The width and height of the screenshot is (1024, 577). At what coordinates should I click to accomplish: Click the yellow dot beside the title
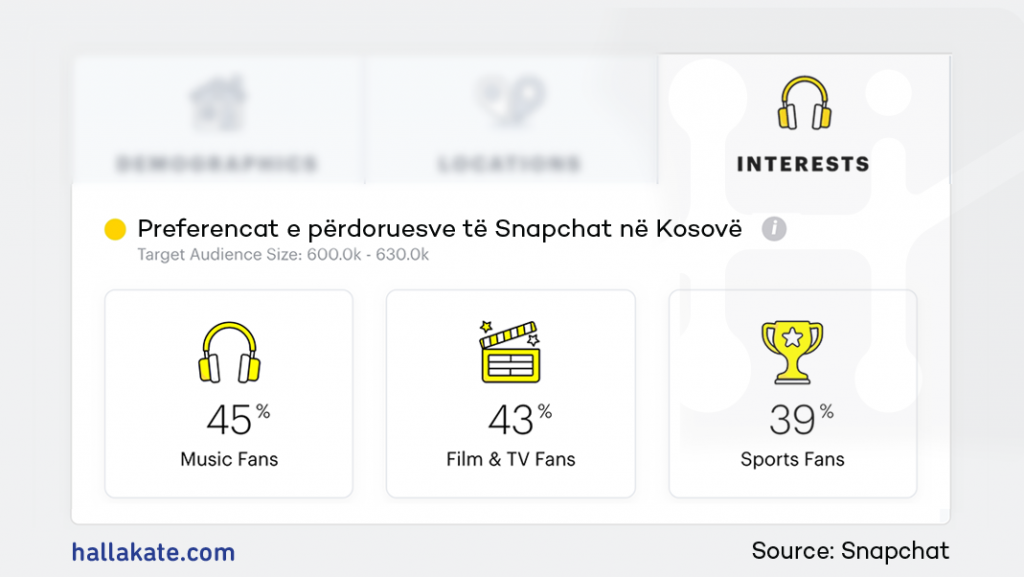pyautogui.click(x=115, y=229)
